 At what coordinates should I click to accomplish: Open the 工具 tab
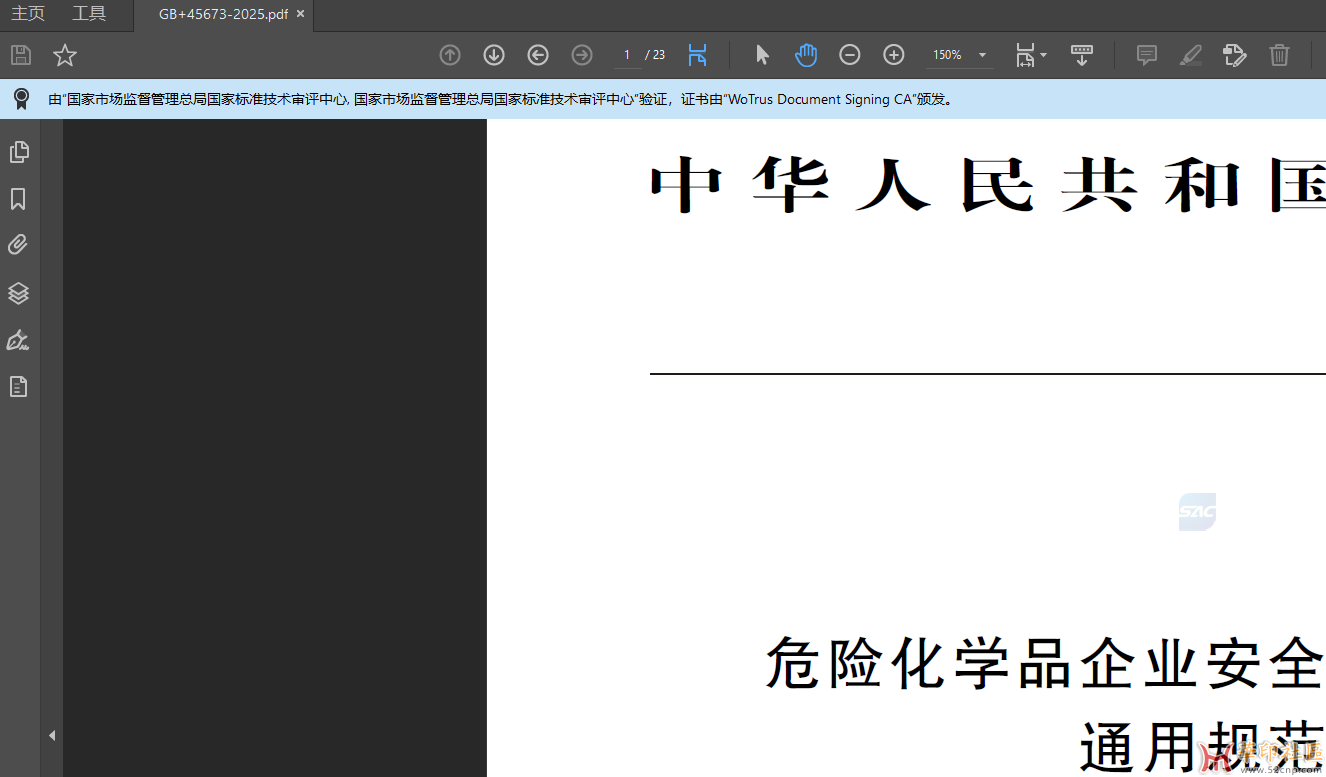[89, 14]
